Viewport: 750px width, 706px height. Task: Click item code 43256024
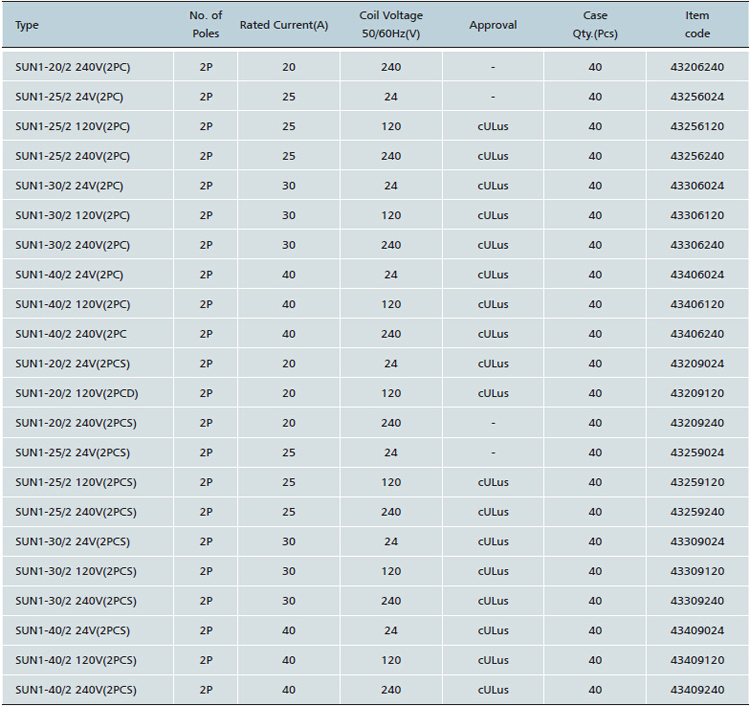[697, 97]
